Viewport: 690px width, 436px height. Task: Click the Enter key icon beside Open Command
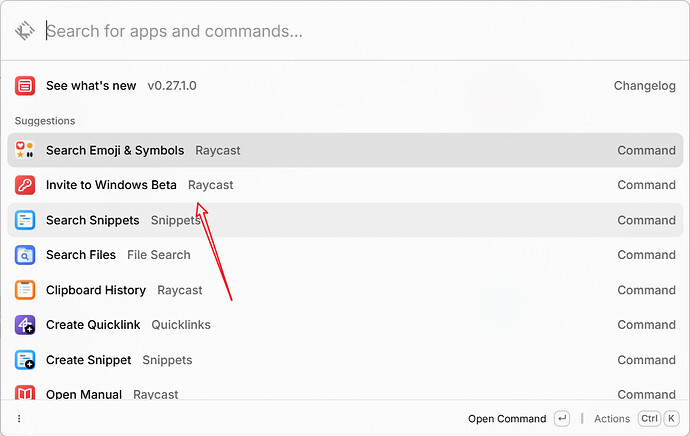click(x=562, y=418)
